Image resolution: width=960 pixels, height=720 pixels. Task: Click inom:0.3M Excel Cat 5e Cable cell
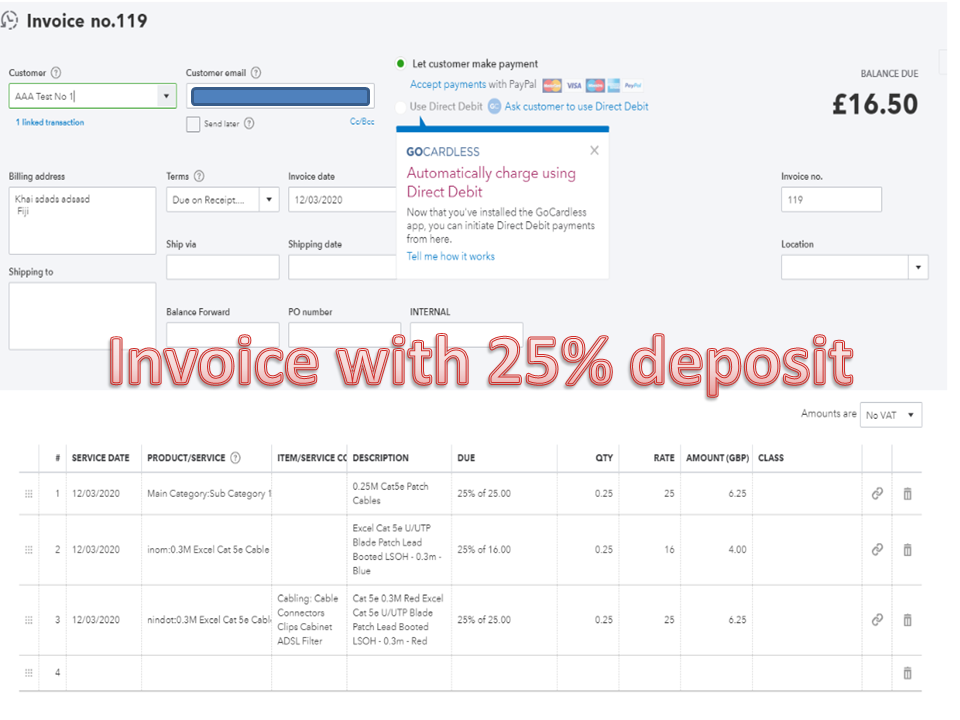tap(208, 550)
